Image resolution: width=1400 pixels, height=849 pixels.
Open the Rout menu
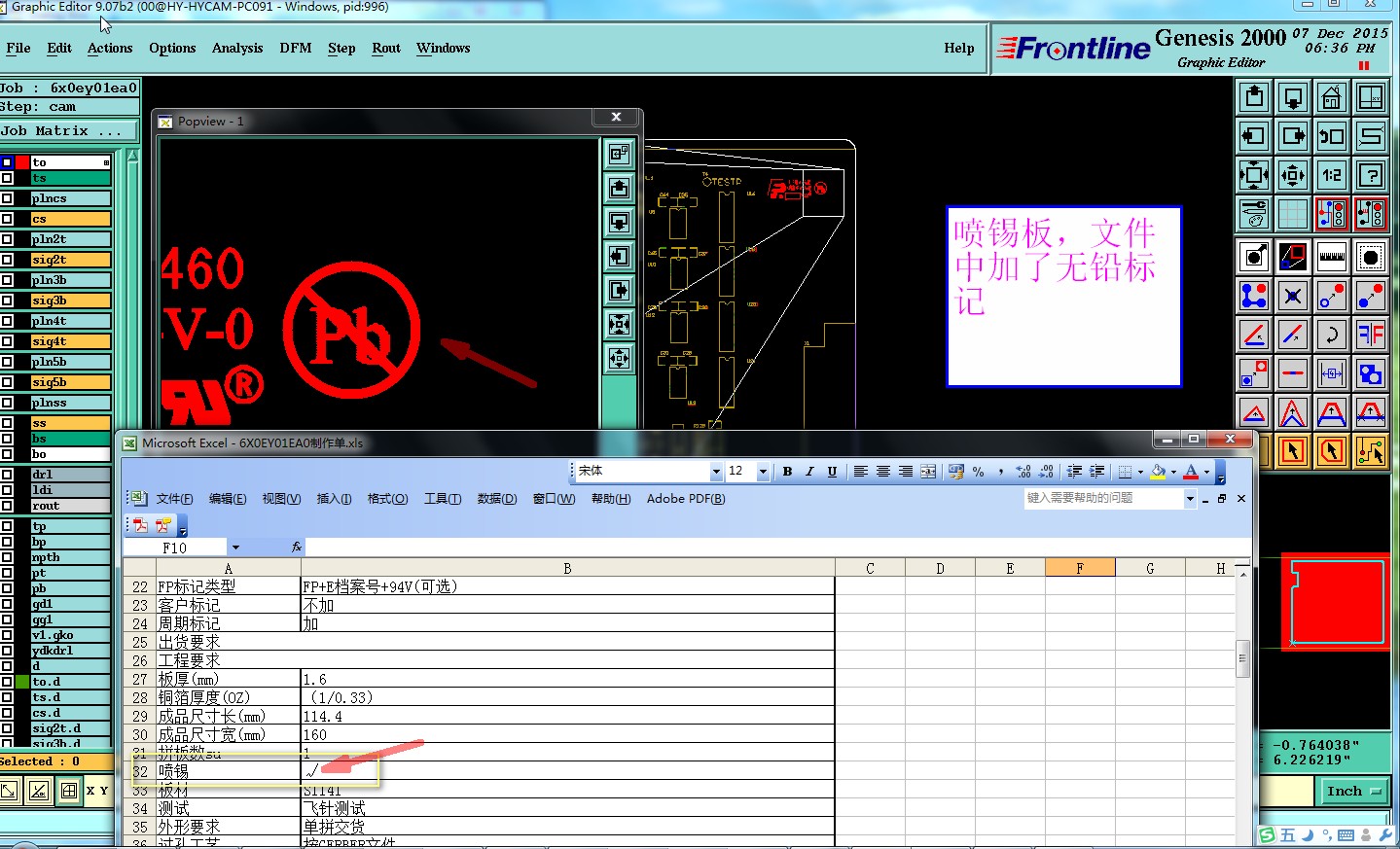(386, 48)
